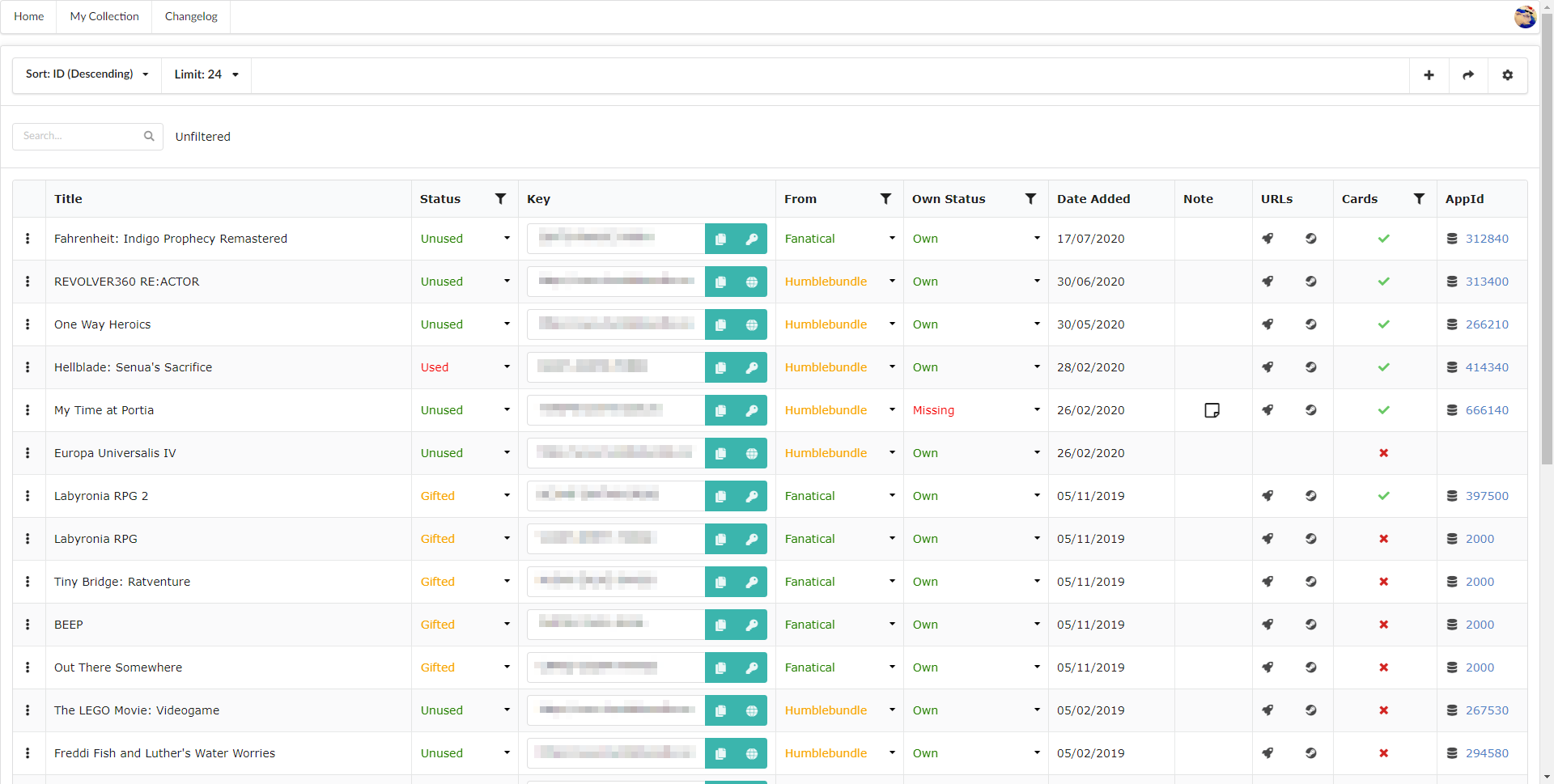Screen dimensions: 1554x784
Task: Open the three-dot menu for One Way Heroics
Action: pyautogui.click(x=28, y=324)
